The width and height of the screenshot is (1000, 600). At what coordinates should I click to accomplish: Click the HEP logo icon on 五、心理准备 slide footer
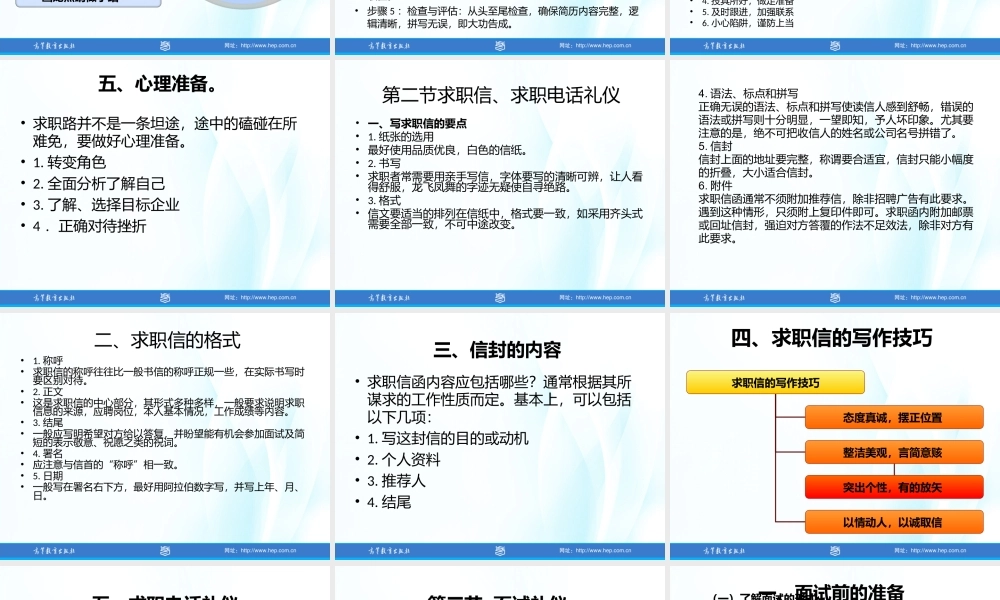[x=165, y=298]
